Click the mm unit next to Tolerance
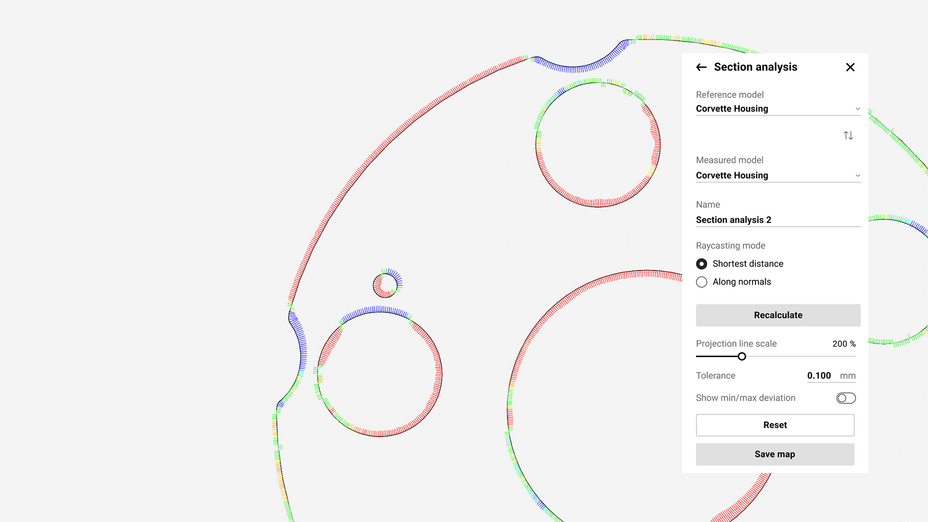The width and height of the screenshot is (928, 522). click(x=848, y=376)
